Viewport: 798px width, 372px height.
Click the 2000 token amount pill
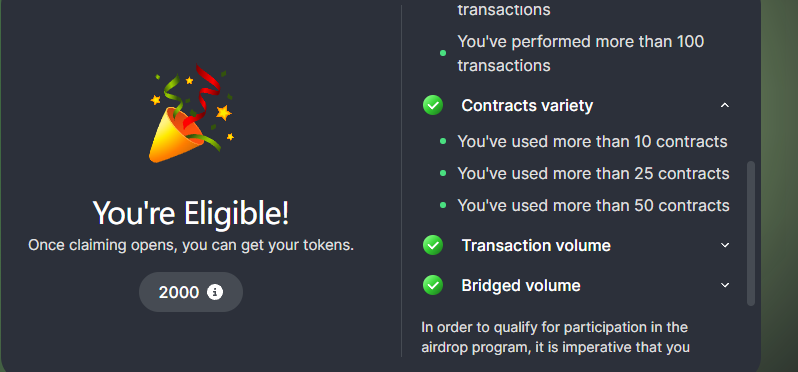(x=191, y=292)
